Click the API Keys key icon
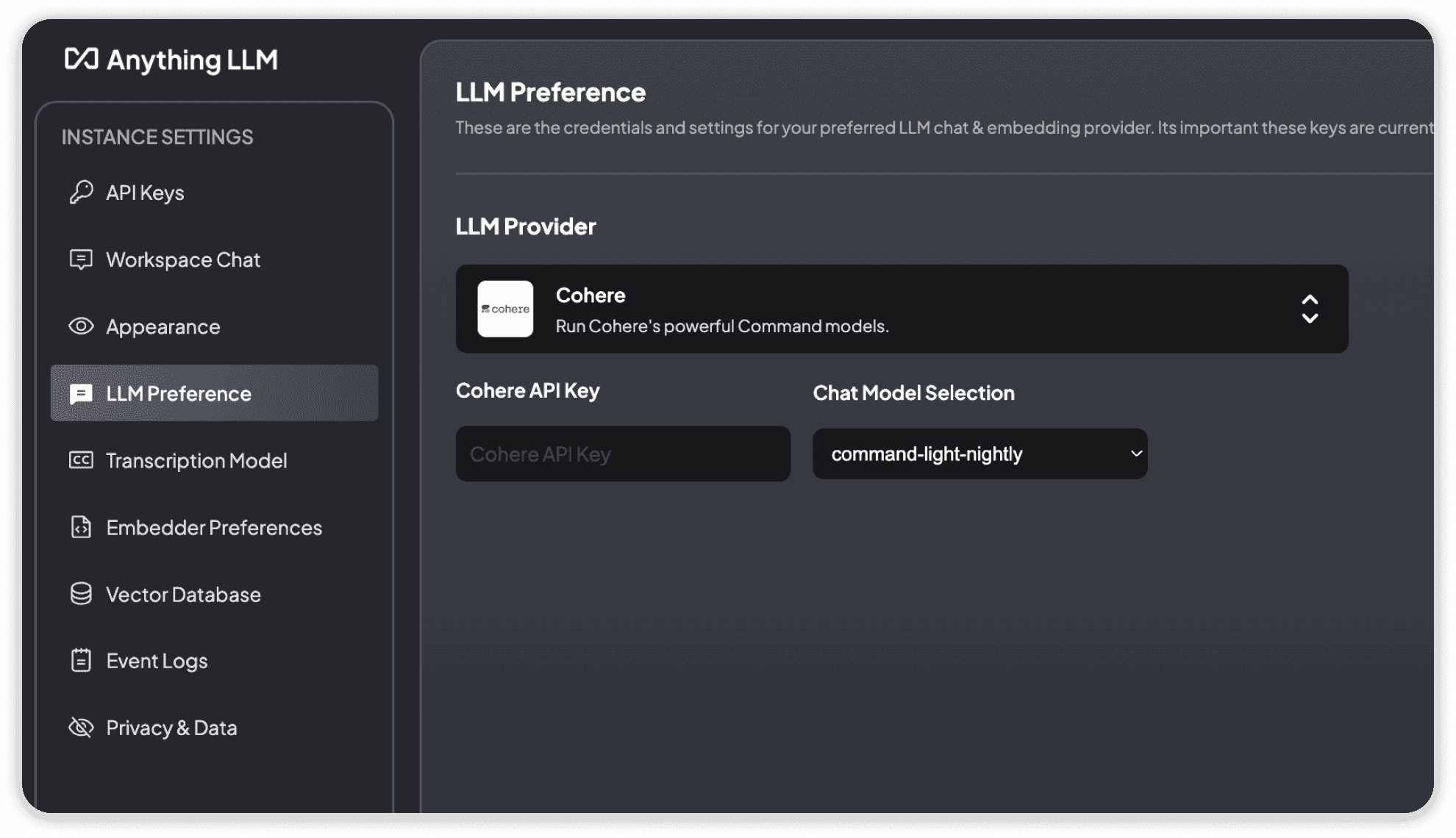The width and height of the screenshot is (1456, 838). point(81,192)
